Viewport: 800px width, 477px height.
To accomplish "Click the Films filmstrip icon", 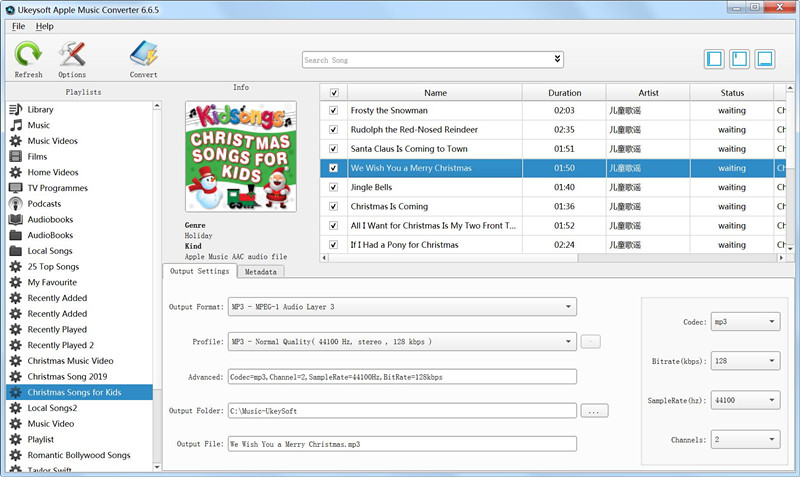I will pyautogui.click(x=16, y=157).
